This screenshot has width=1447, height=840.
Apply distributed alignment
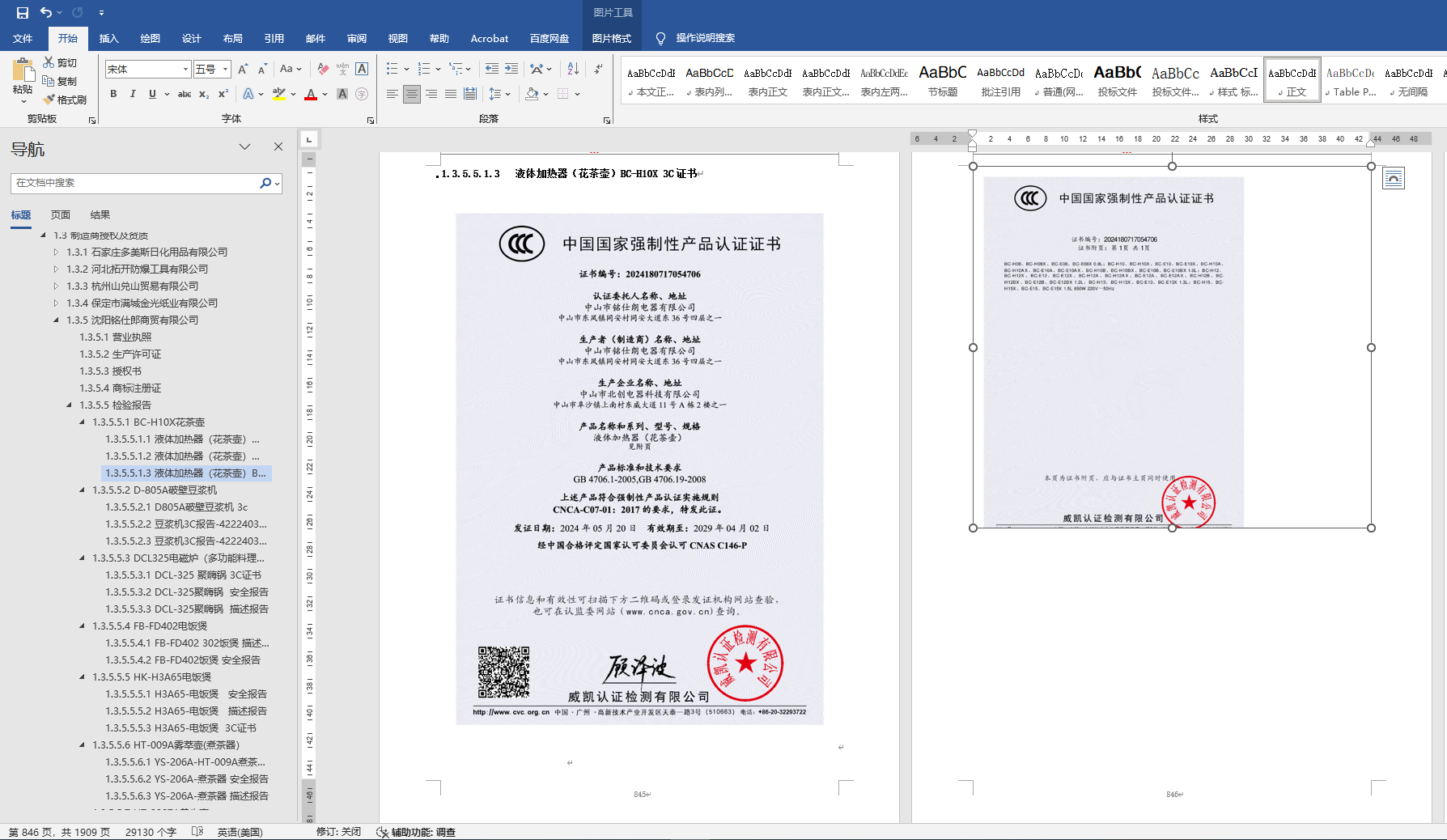coord(470,94)
